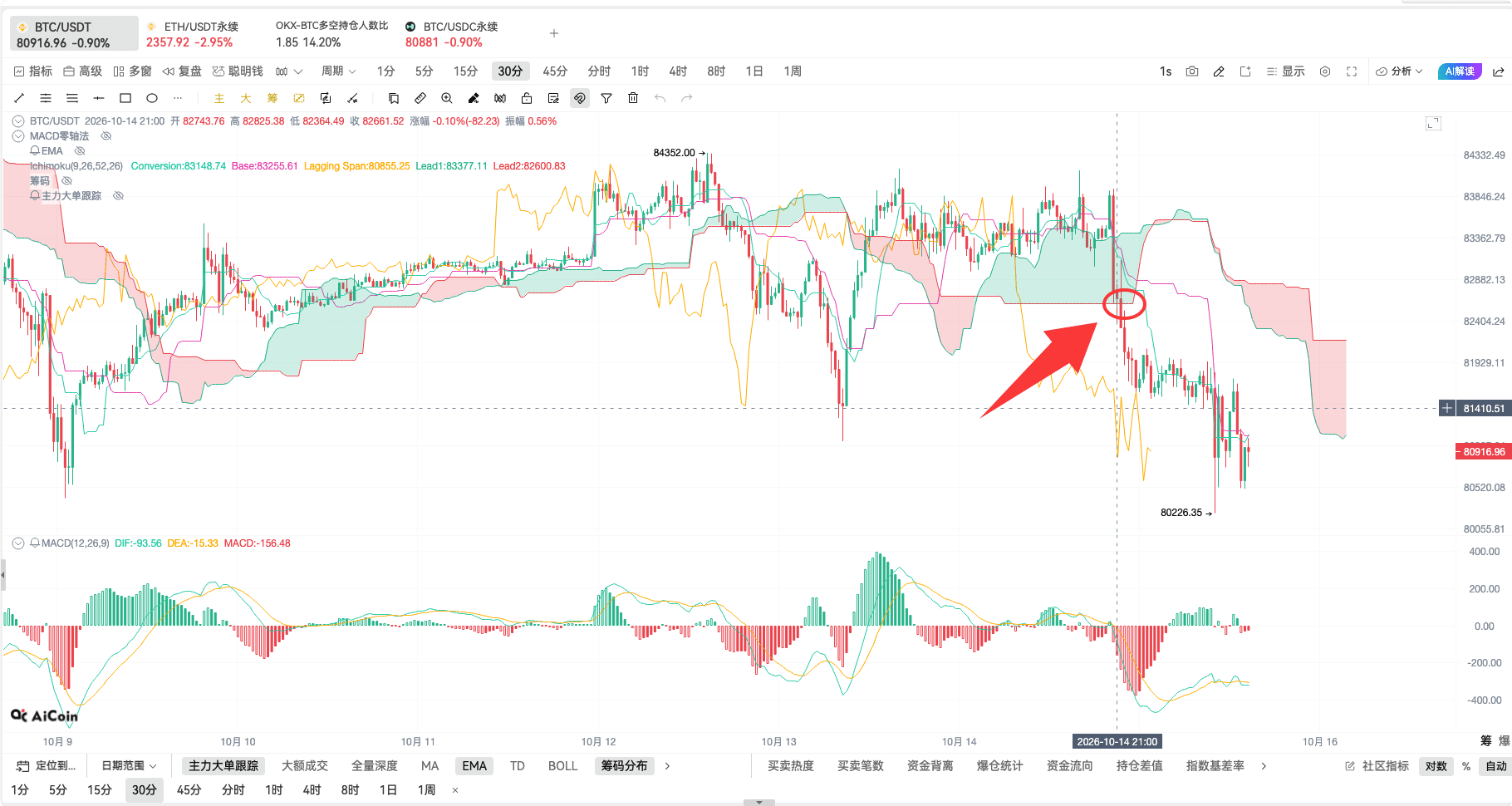Maximize the main chart pane icon

1433,123
